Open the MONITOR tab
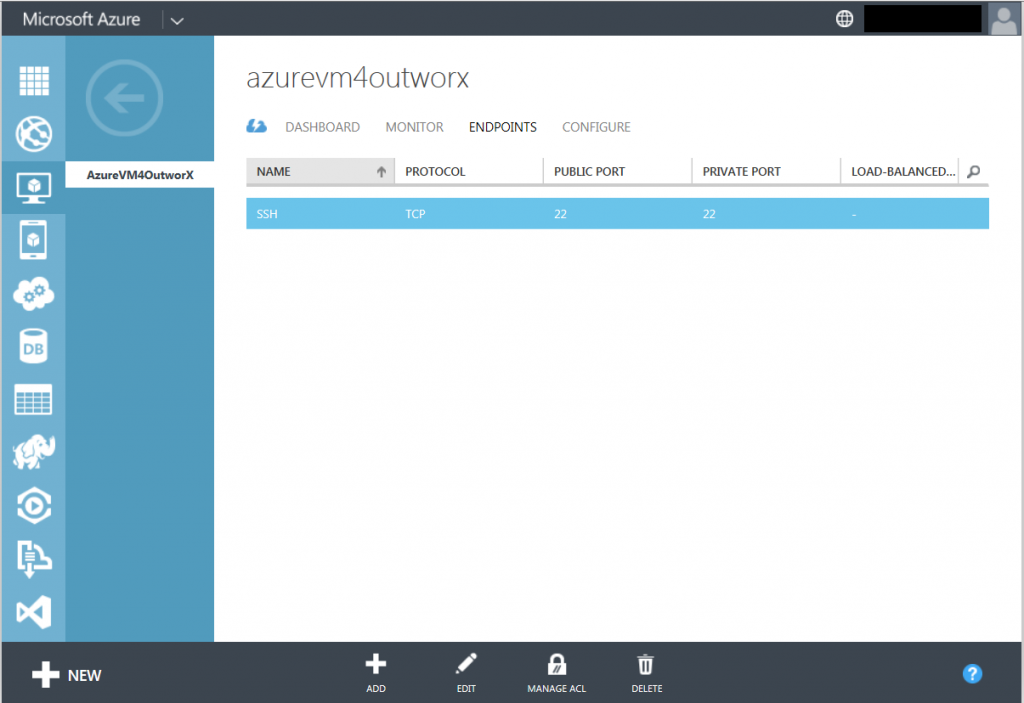This screenshot has width=1024, height=703. (414, 127)
